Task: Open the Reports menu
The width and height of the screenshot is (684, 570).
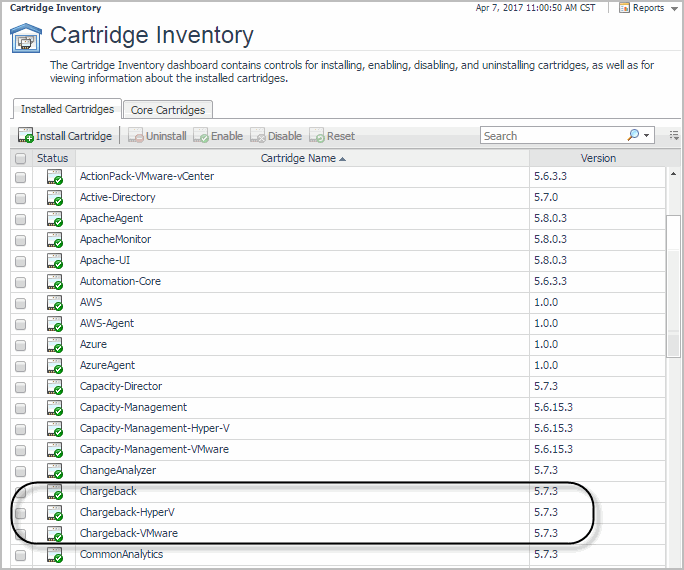Action: (648, 8)
